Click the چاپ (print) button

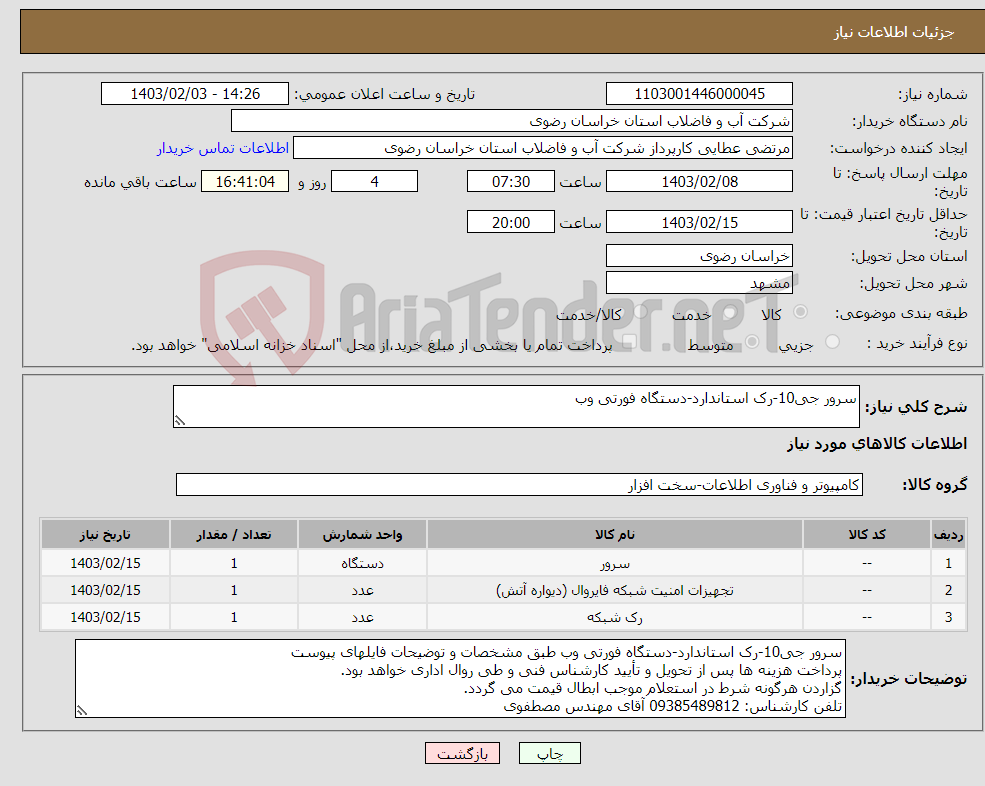[550, 753]
